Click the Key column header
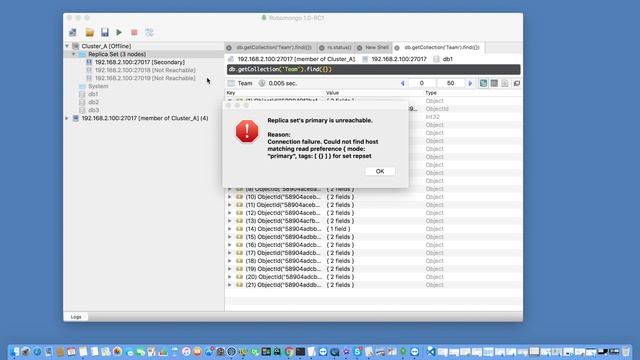 231,93
